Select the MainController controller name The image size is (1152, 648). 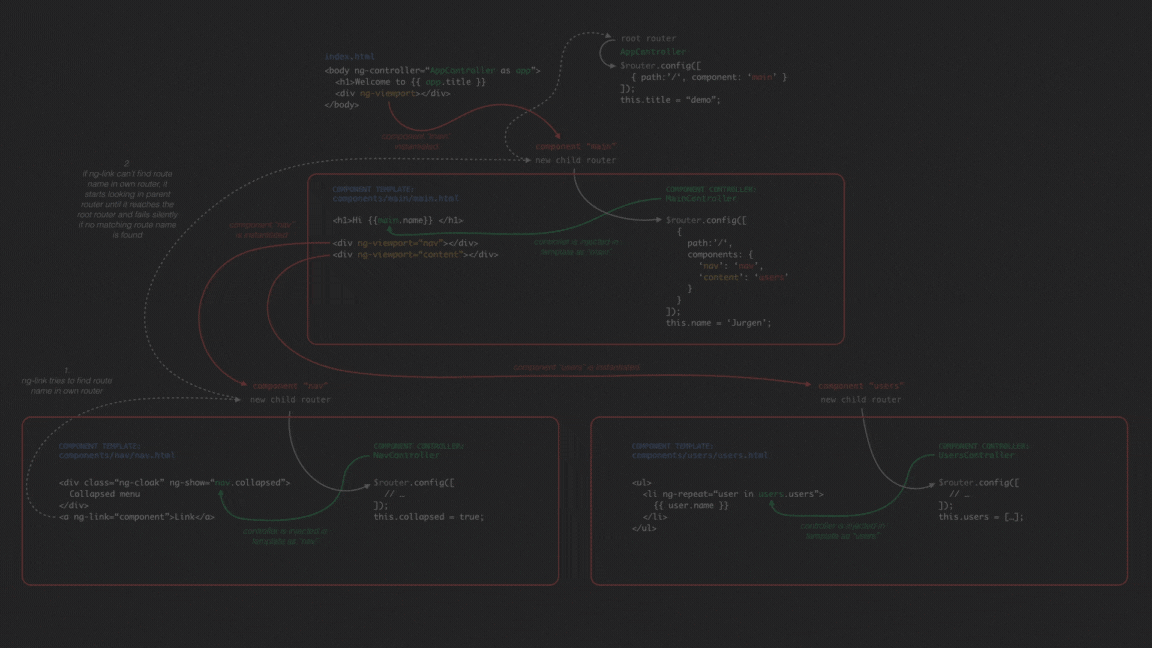click(700, 197)
